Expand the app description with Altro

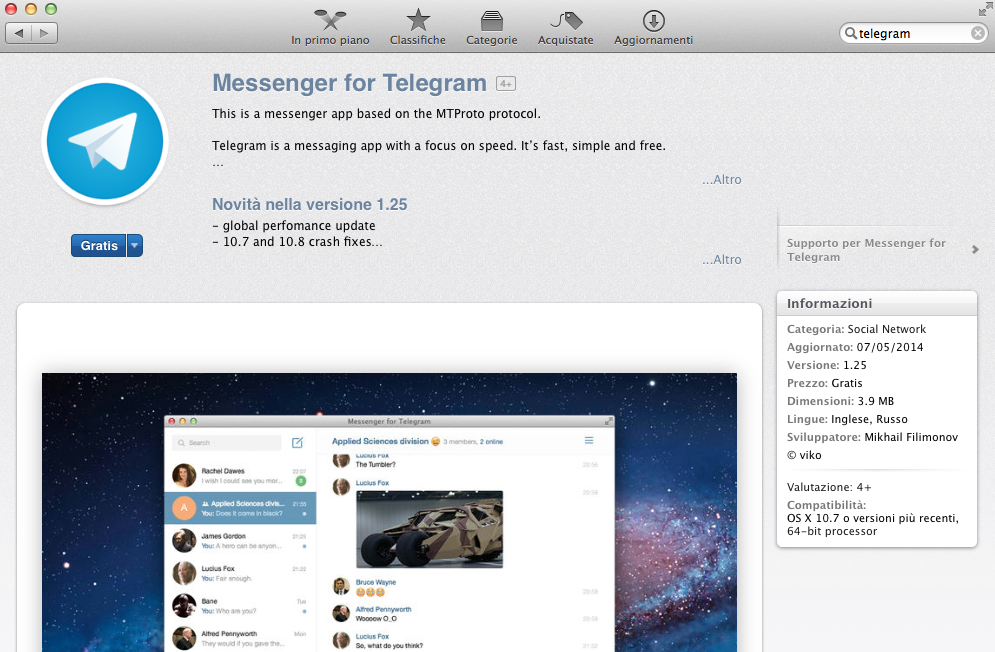(x=722, y=180)
